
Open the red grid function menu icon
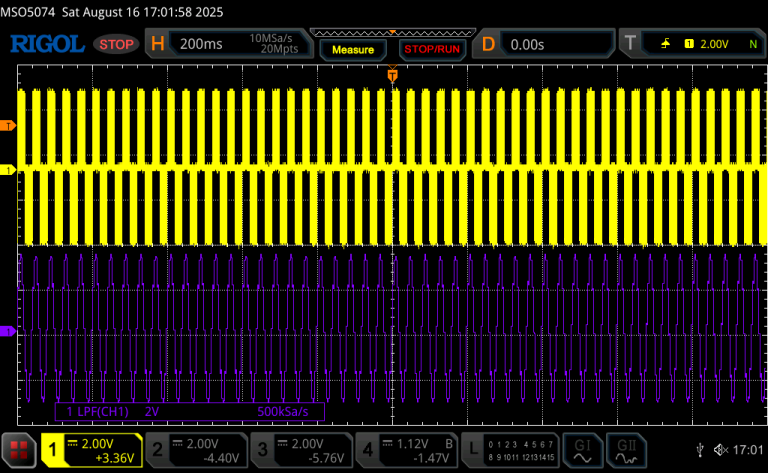[x=19, y=449]
